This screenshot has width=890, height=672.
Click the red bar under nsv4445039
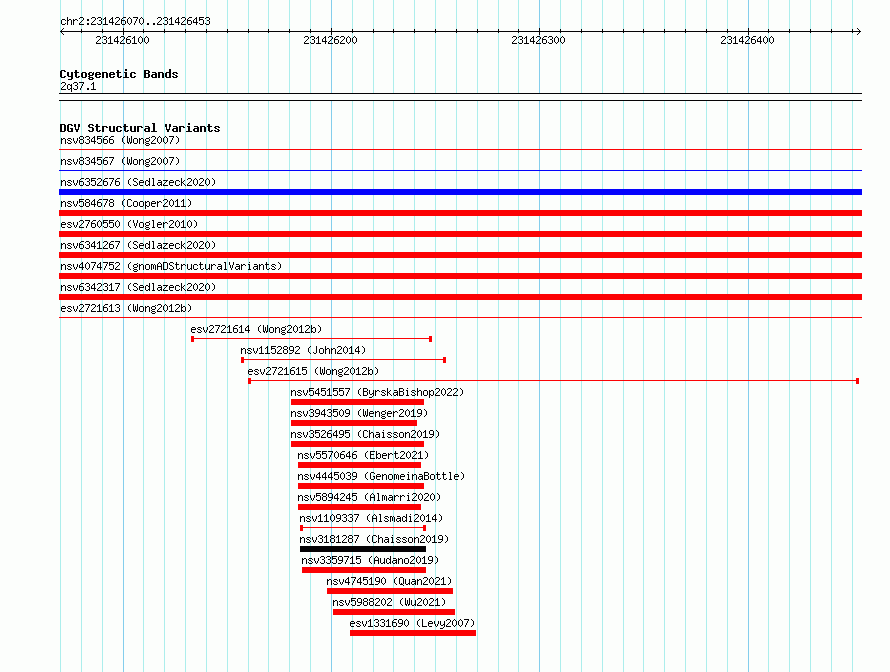(360, 486)
